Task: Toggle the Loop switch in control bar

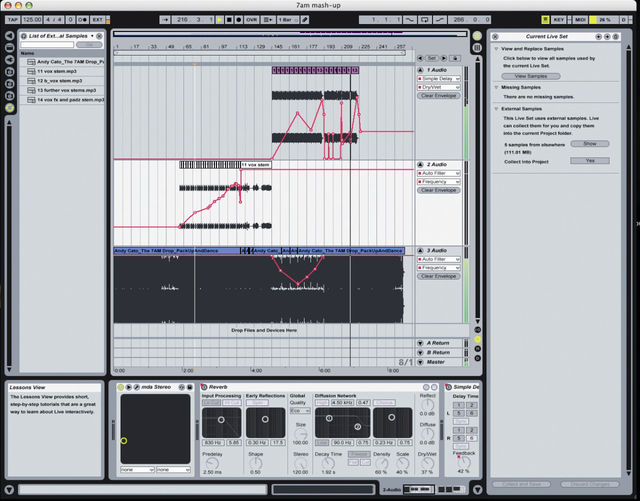Action: (x=424, y=20)
